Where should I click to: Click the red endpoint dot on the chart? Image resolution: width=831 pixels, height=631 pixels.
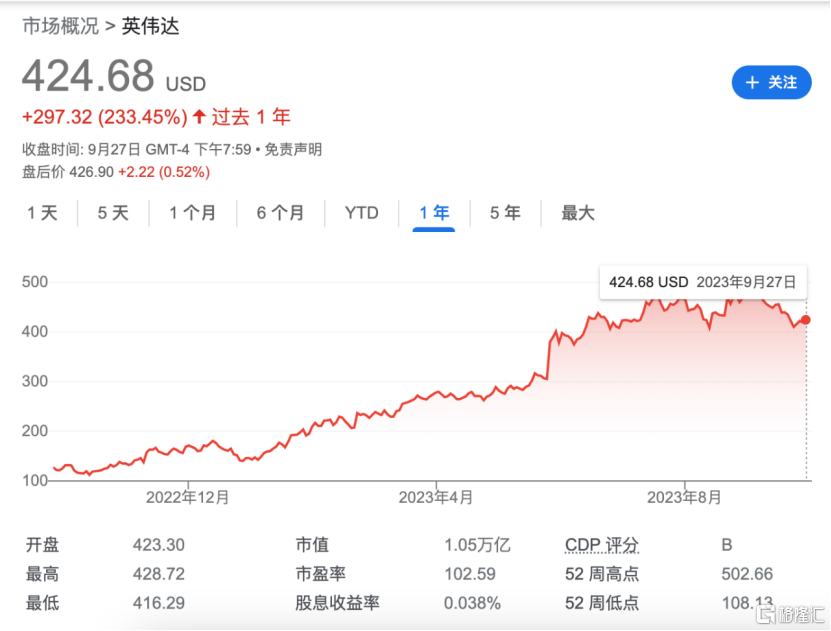[806, 320]
